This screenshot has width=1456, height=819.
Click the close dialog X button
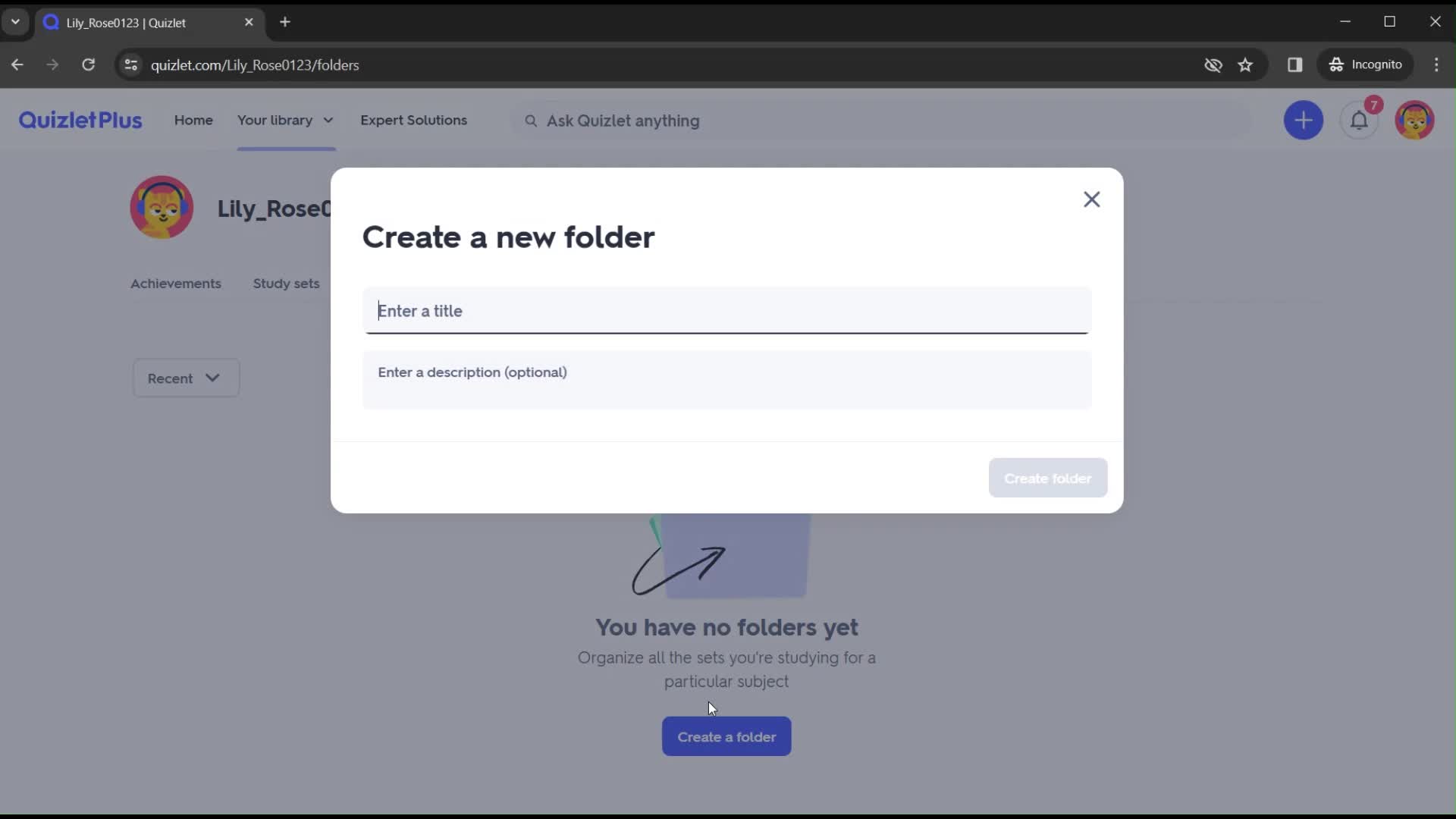point(1090,199)
